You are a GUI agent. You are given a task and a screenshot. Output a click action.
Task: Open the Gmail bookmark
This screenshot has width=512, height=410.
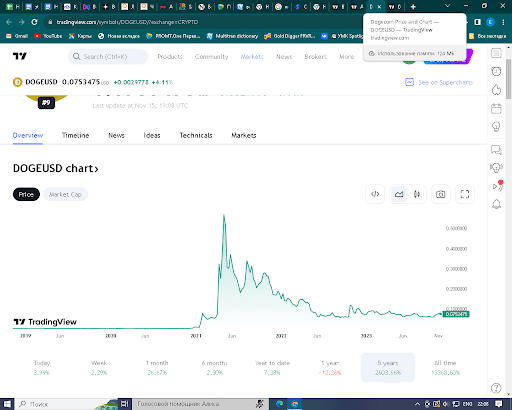[x=17, y=36]
